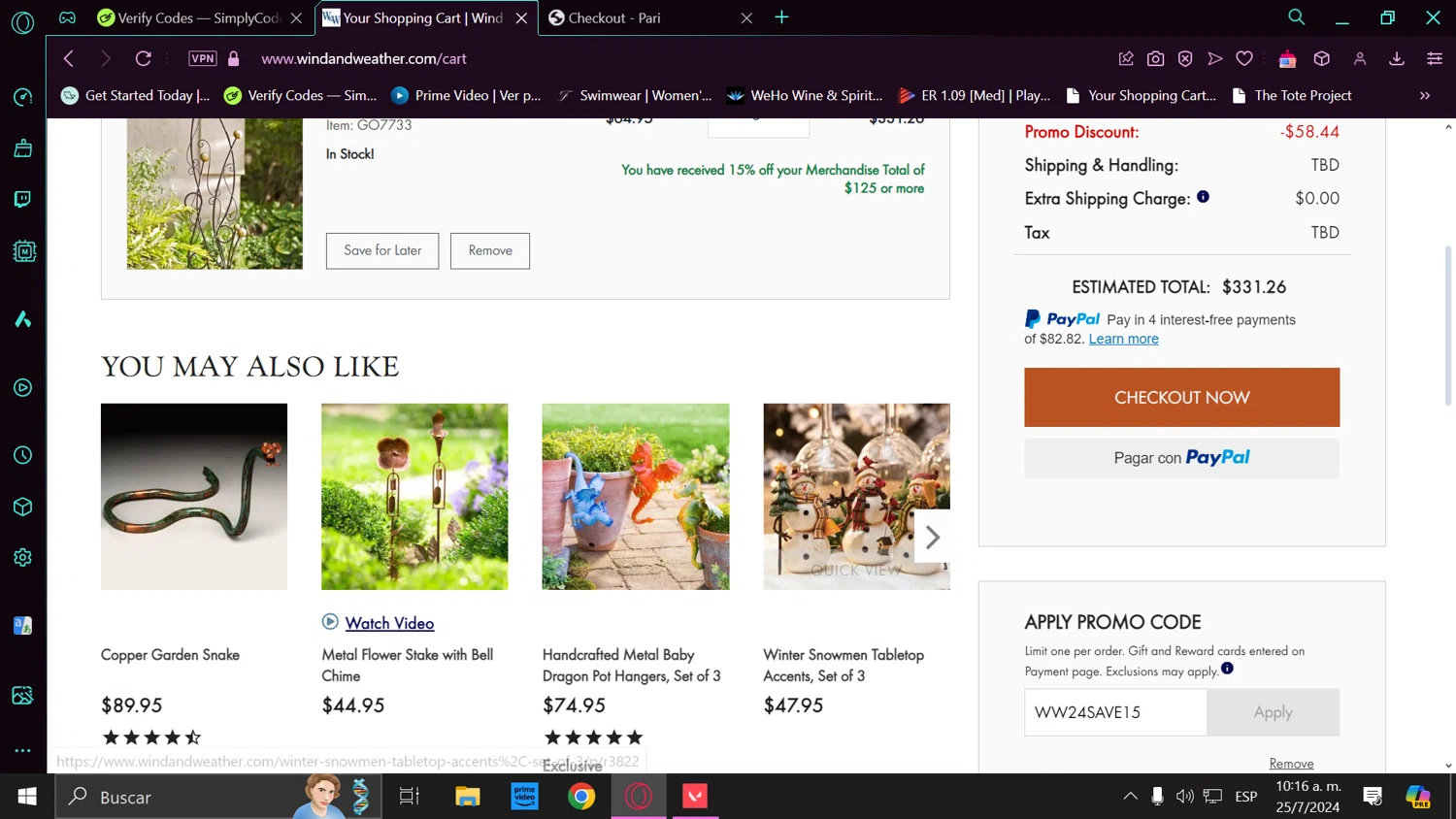Show next products in carousel arrow
Screen dimensions: 1456x819
coord(932,538)
